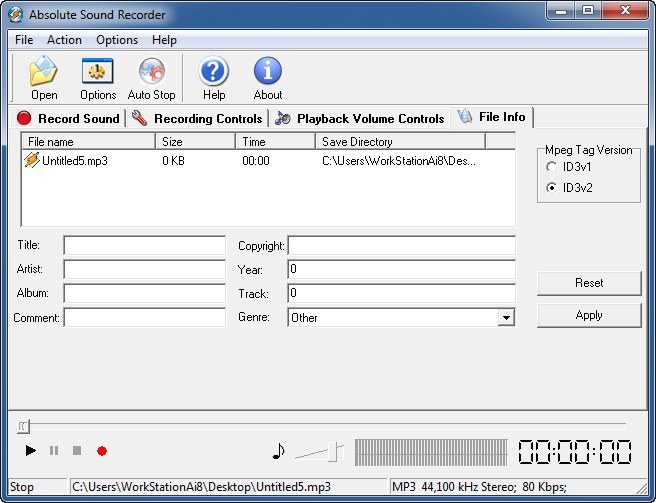Sort by the File name column header

click(x=88, y=142)
